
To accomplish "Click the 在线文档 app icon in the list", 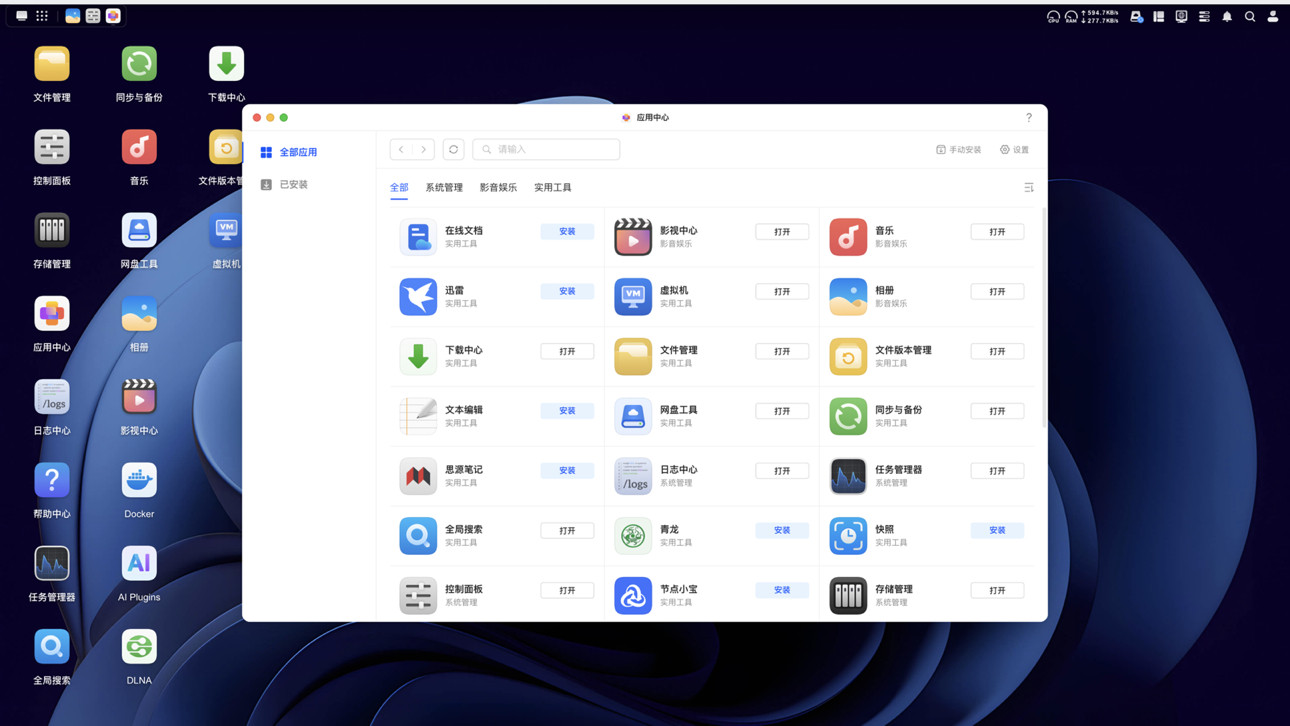I will tap(418, 237).
